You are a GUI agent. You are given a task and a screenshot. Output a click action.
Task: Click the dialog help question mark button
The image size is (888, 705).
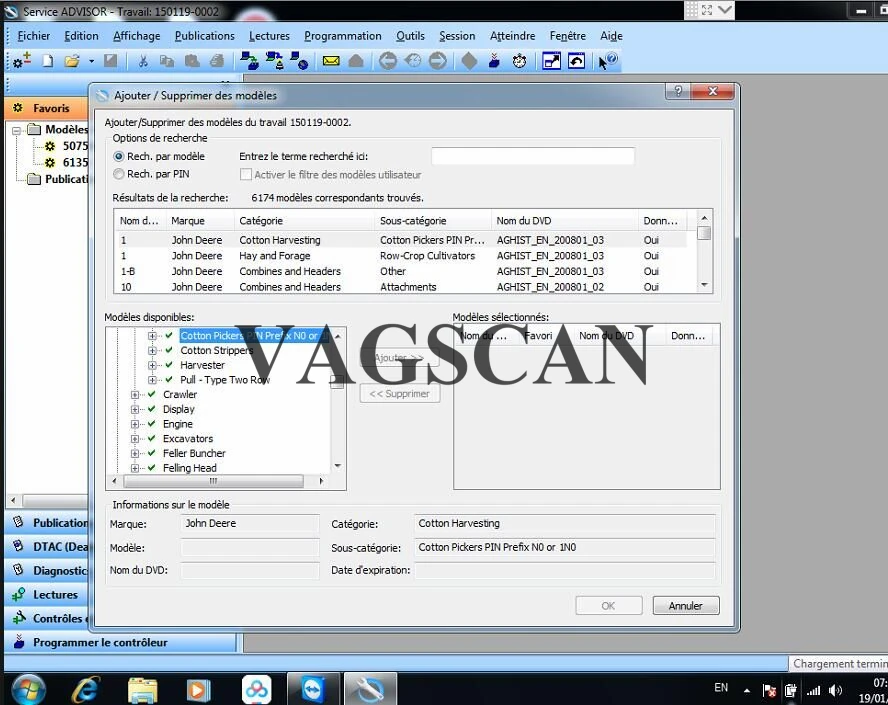(678, 91)
